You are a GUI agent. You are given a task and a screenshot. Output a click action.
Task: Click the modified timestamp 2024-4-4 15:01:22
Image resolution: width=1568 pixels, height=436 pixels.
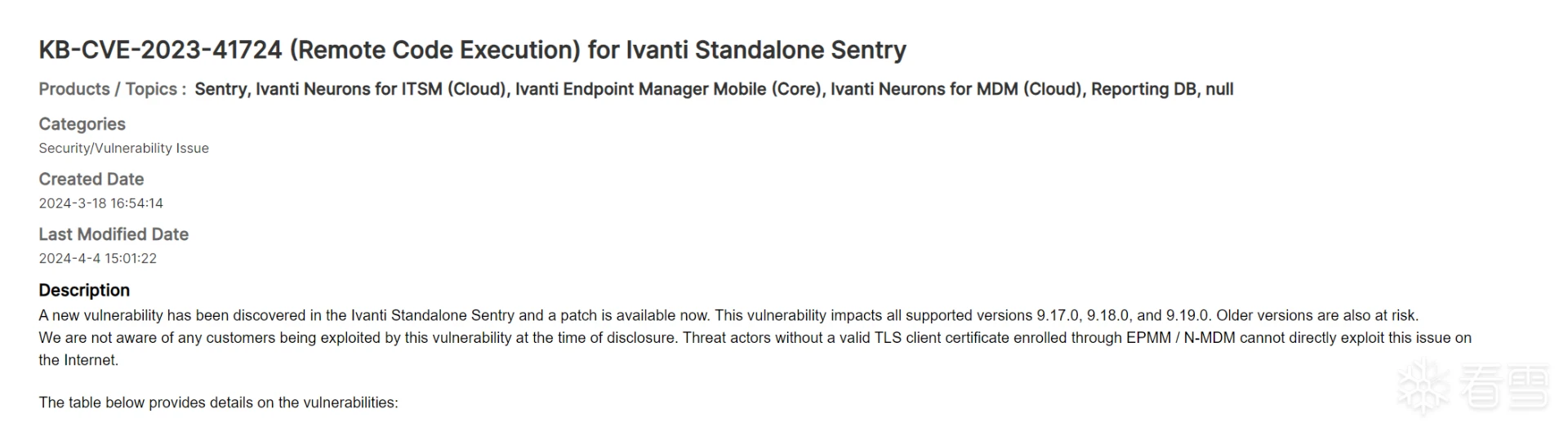97,258
